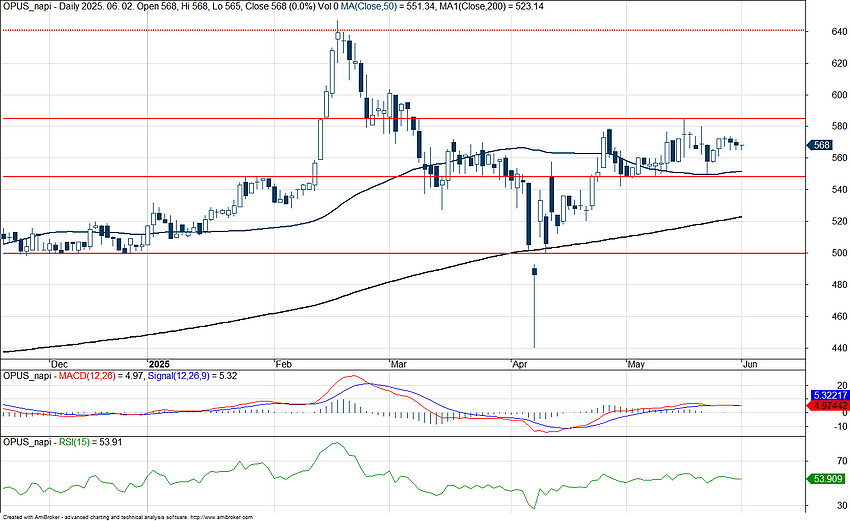Click the green 53.909 RSI value tag
This screenshot has width=850, height=521.
pos(828,479)
